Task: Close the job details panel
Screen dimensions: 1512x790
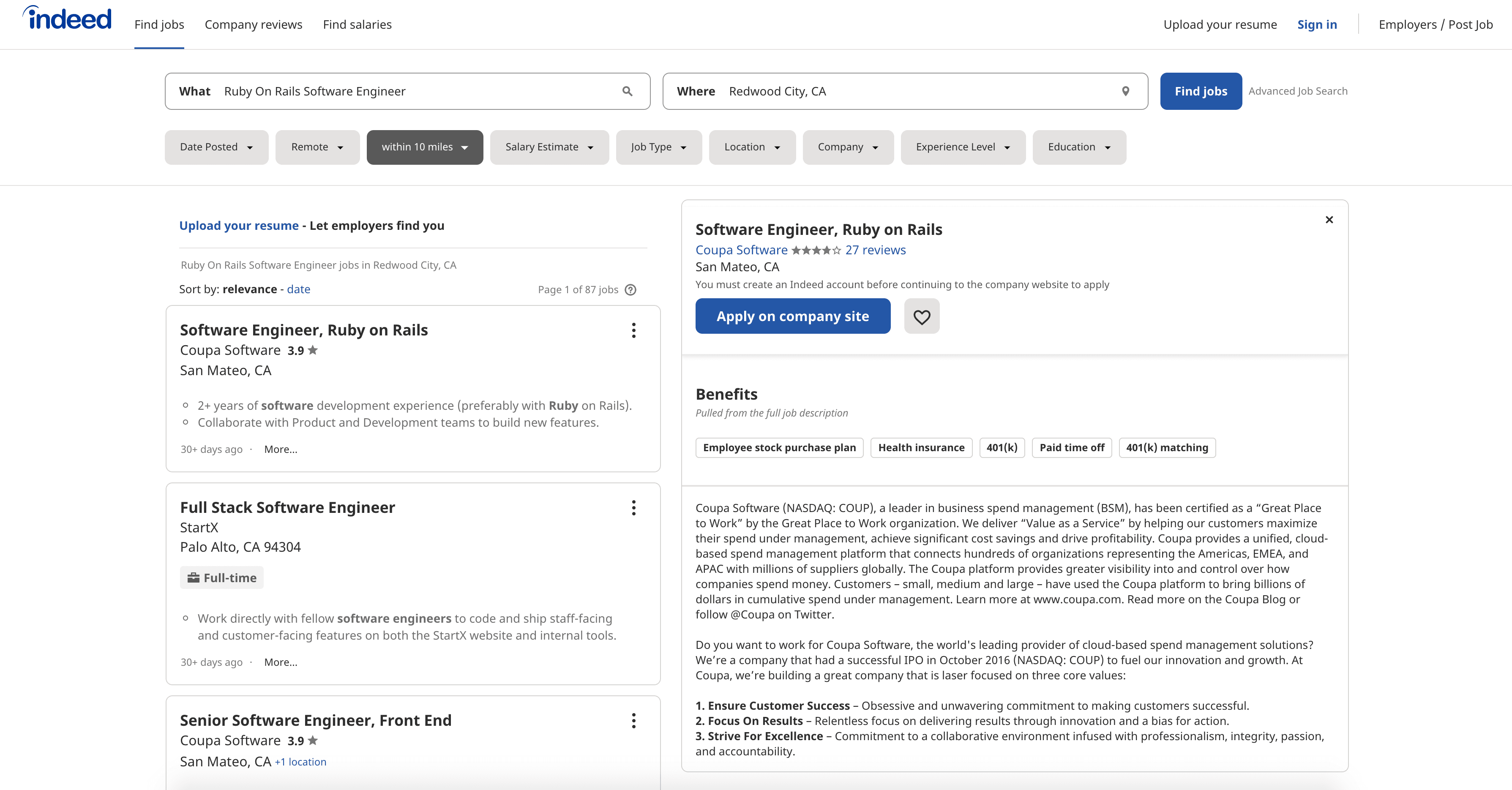Action: tap(1329, 220)
